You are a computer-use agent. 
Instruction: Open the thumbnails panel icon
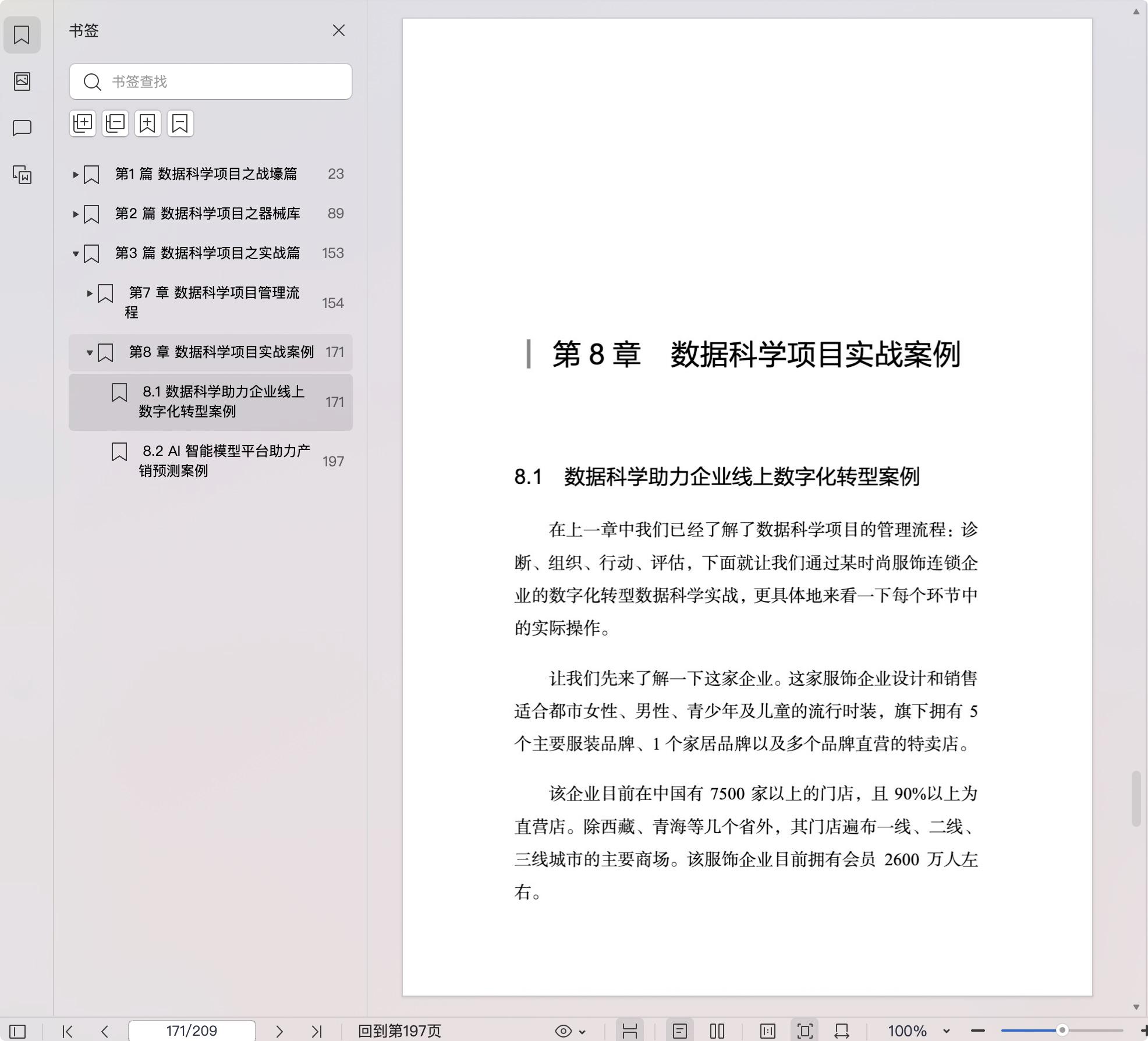(22, 81)
